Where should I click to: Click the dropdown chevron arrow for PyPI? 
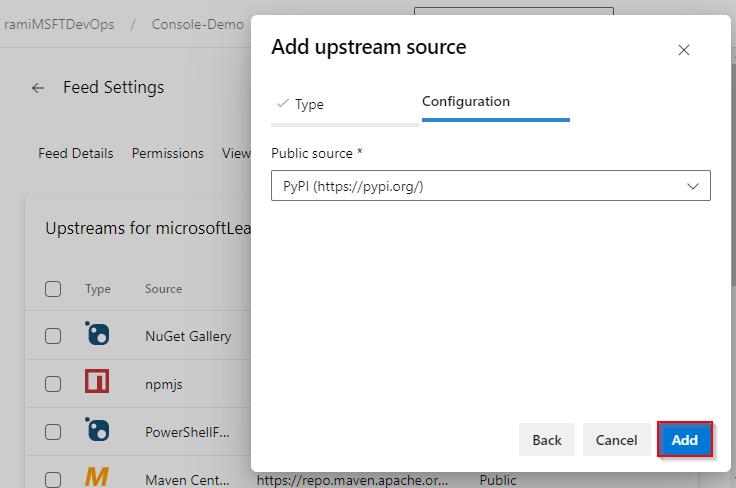[x=693, y=186]
